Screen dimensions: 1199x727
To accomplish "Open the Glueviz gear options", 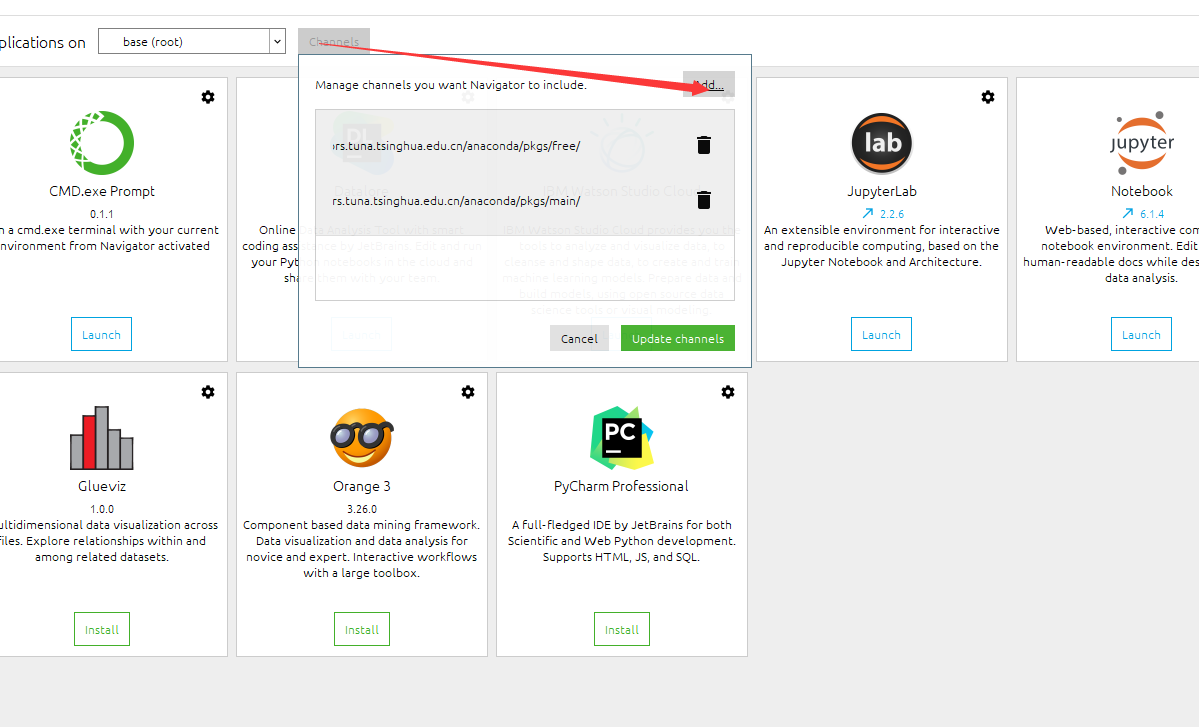I will click(x=208, y=392).
